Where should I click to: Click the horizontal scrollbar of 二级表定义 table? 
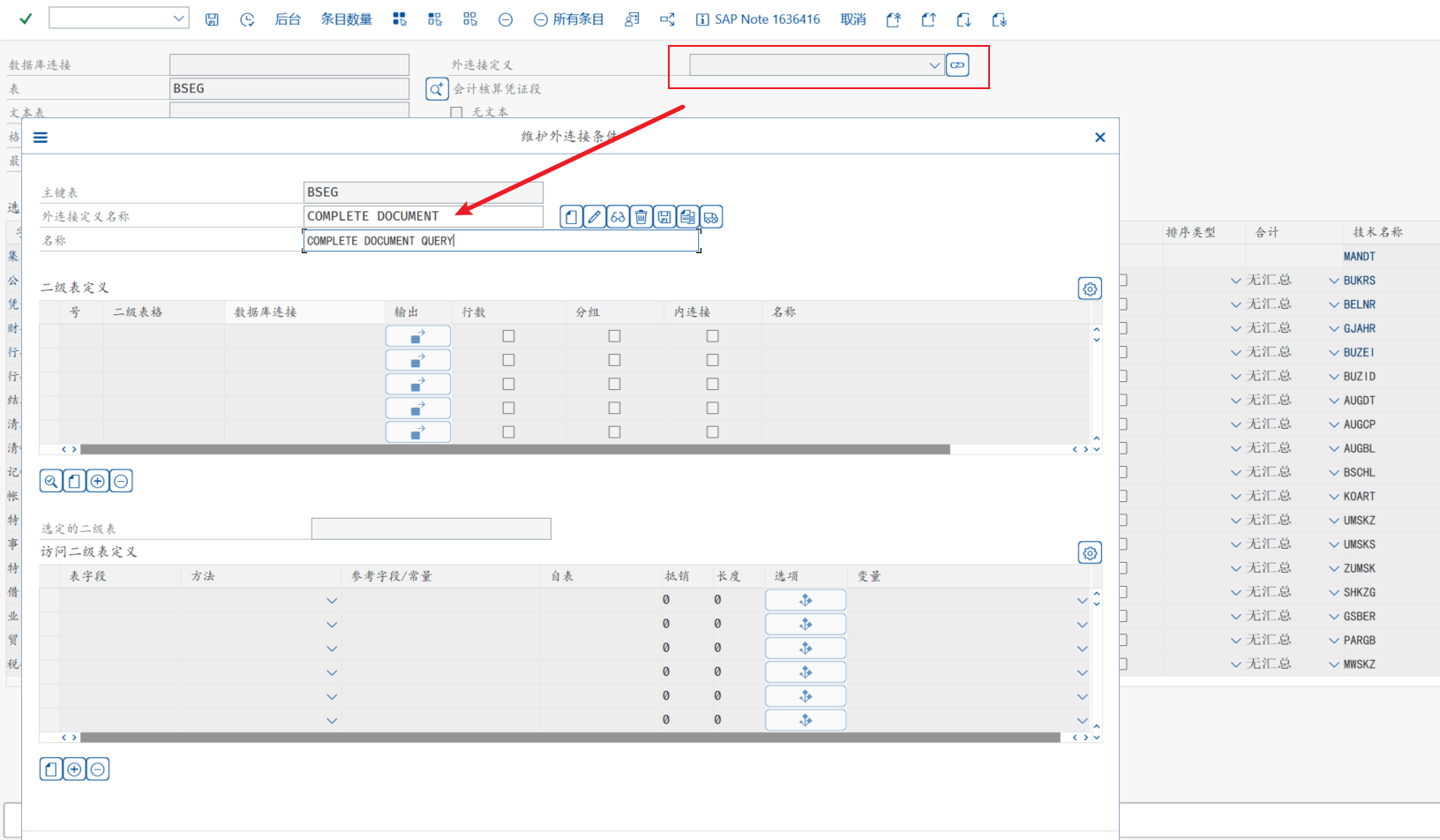(515, 449)
